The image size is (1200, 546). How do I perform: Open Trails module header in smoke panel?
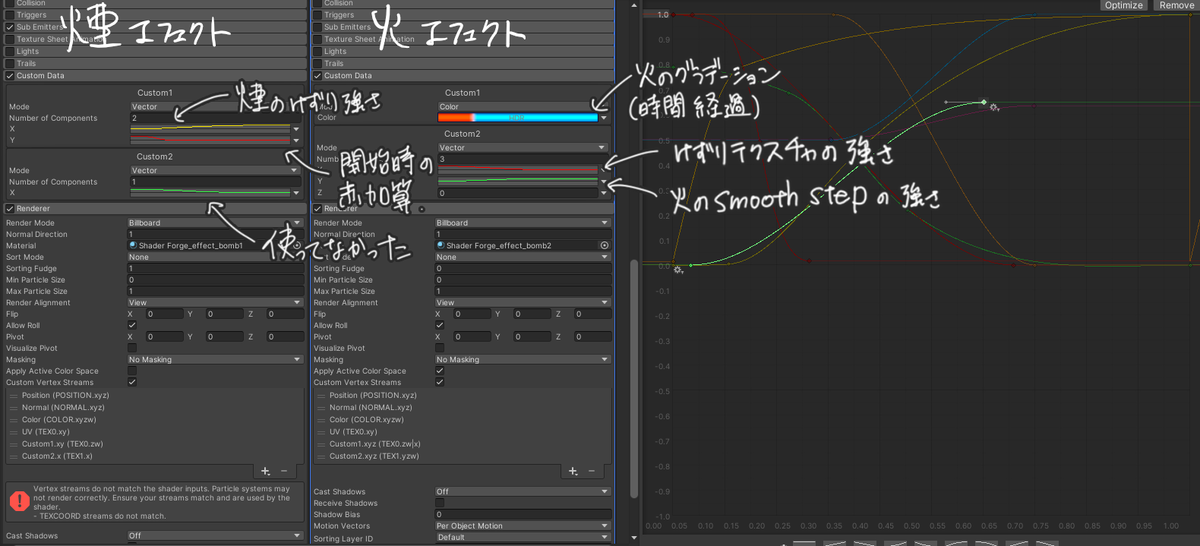[x=155, y=63]
